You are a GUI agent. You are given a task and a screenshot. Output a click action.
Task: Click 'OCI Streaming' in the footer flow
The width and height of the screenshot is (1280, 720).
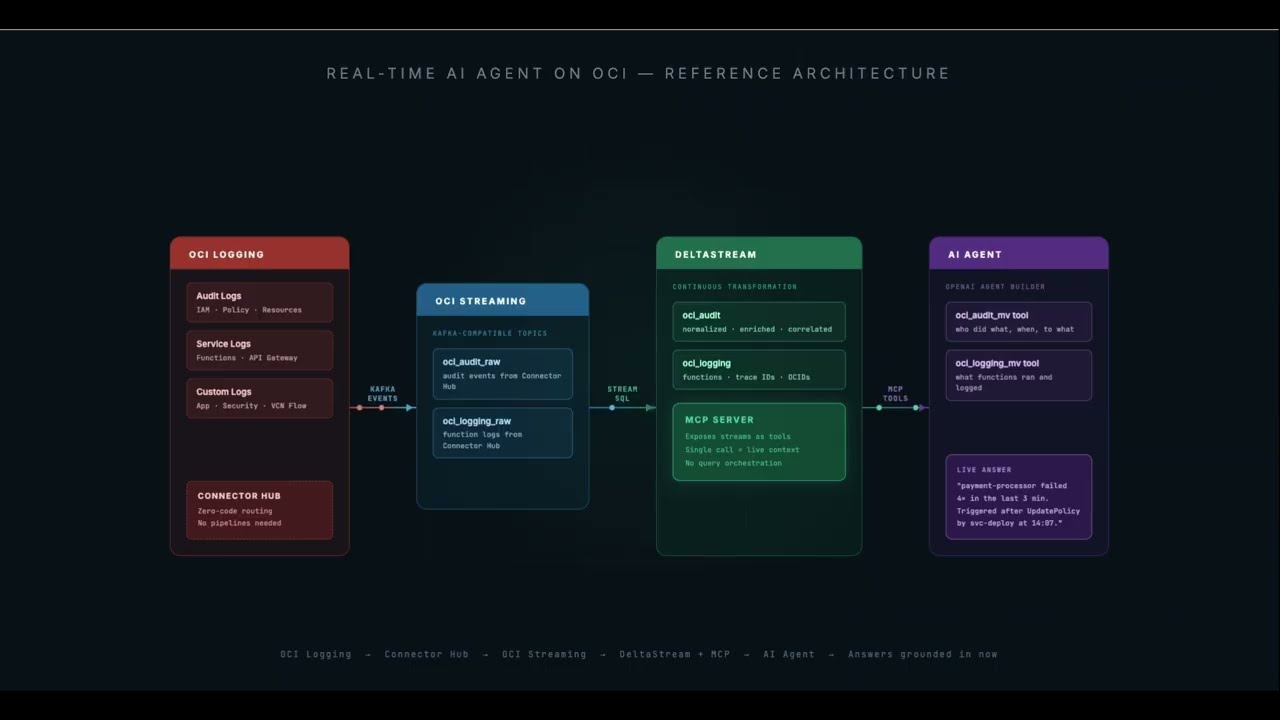pos(544,654)
